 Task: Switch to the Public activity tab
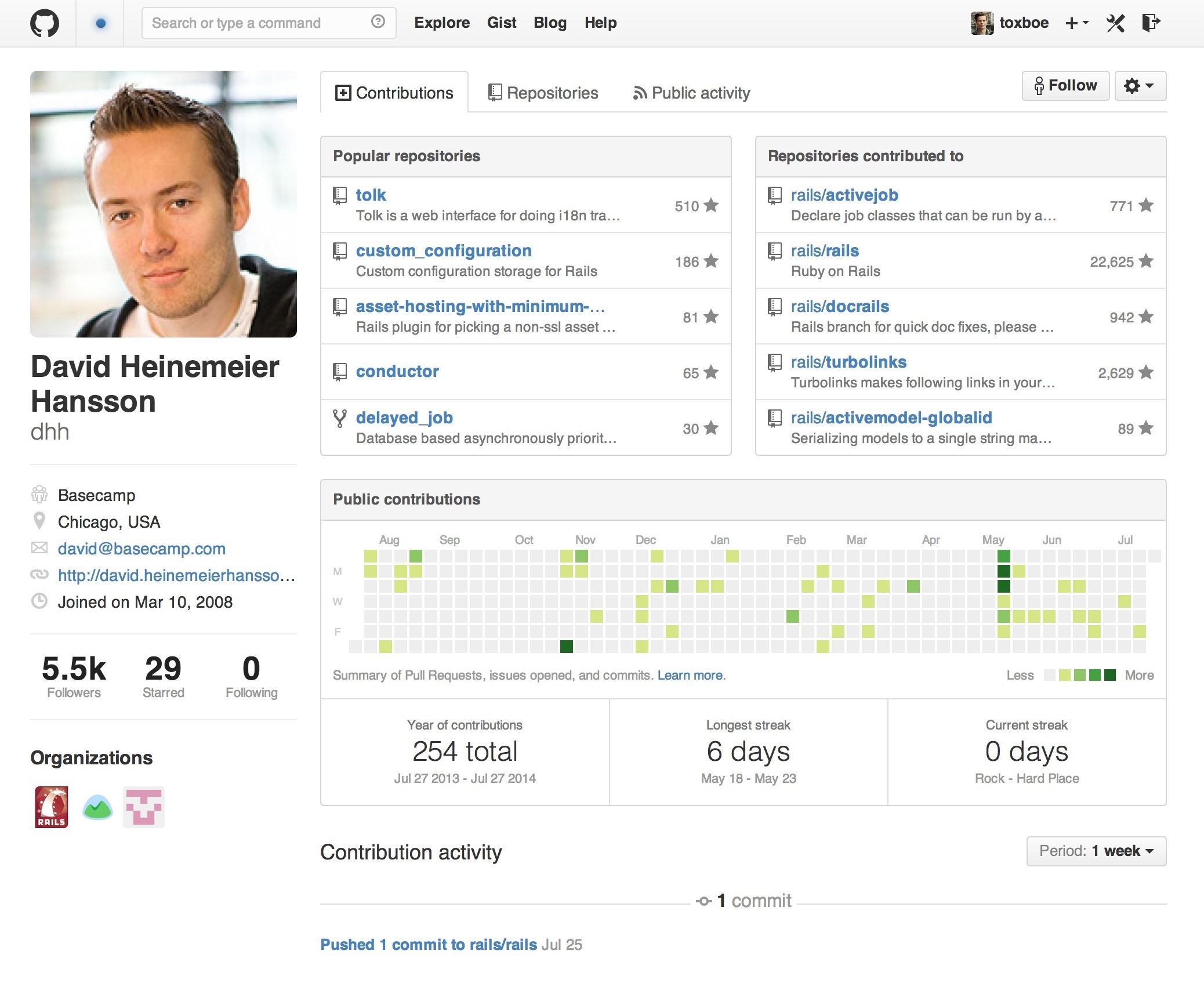point(691,93)
